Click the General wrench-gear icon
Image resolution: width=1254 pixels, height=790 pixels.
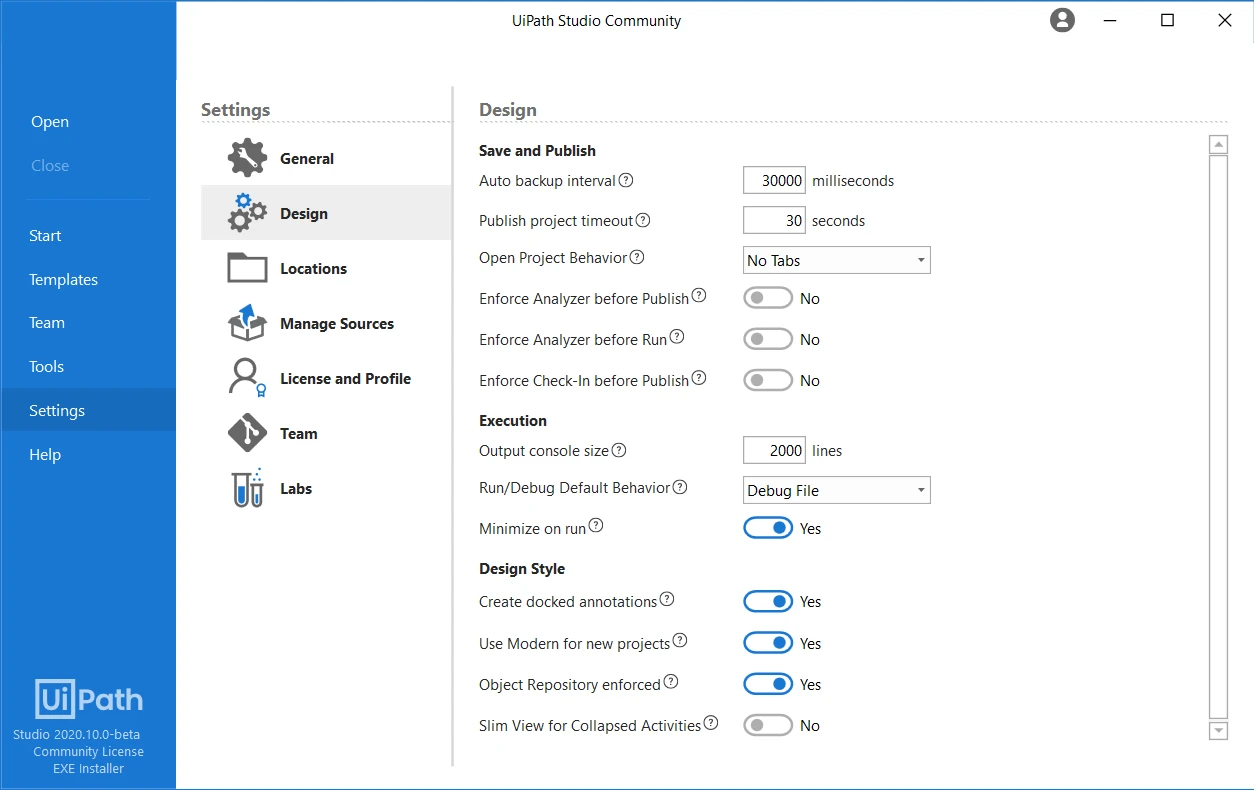pyautogui.click(x=247, y=158)
